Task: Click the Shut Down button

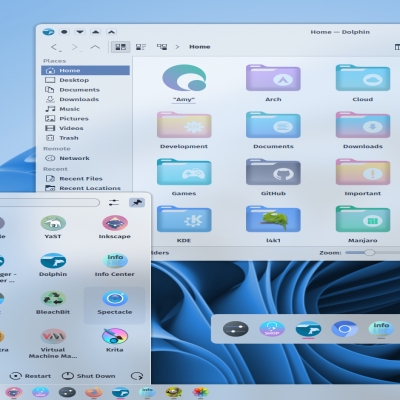Action: point(89,376)
